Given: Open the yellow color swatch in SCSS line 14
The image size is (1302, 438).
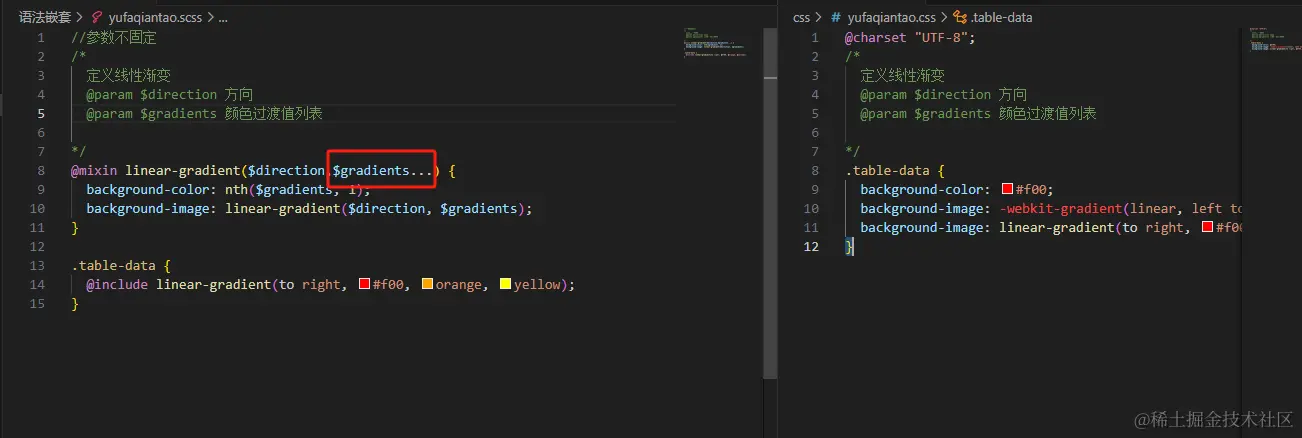Looking at the screenshot, I should (x=505, y=284).
